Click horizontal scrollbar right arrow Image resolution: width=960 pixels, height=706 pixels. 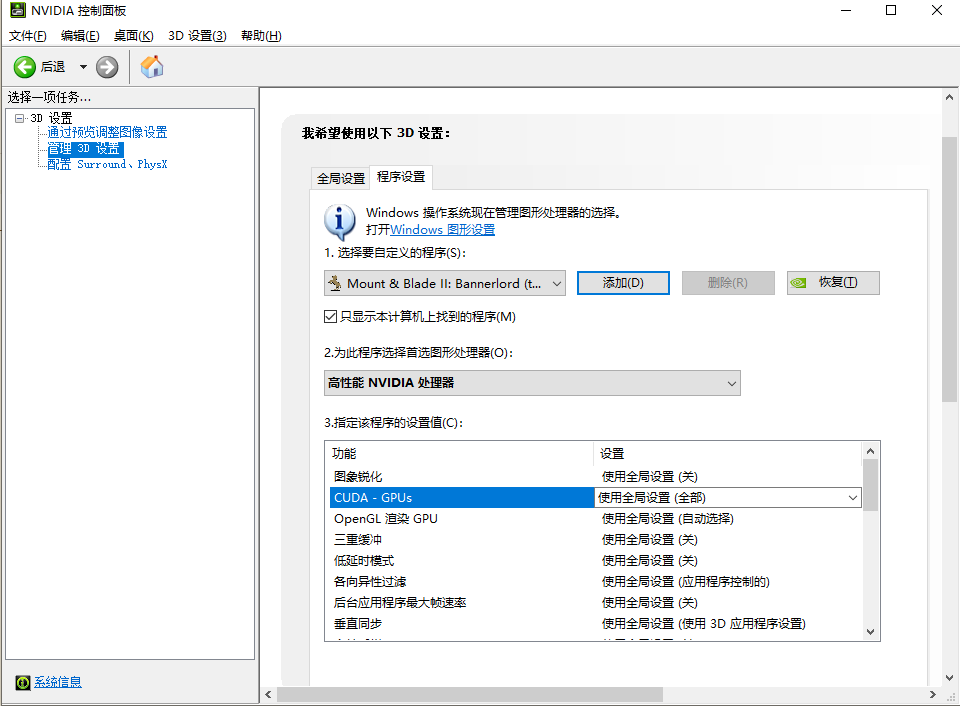932,694
